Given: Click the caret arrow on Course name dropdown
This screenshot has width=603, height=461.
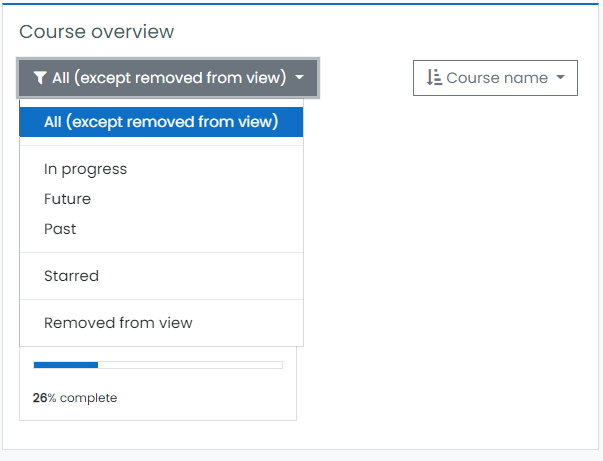Looking at the screenshot, I should (561, 77).
